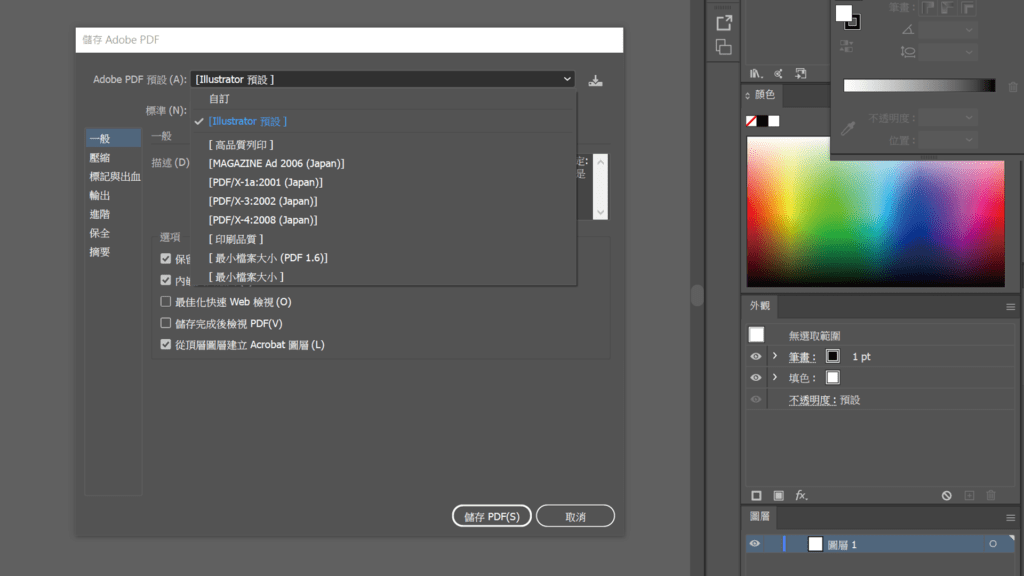
Task: Click the export artboard icon in side strip
Action: 724,23
